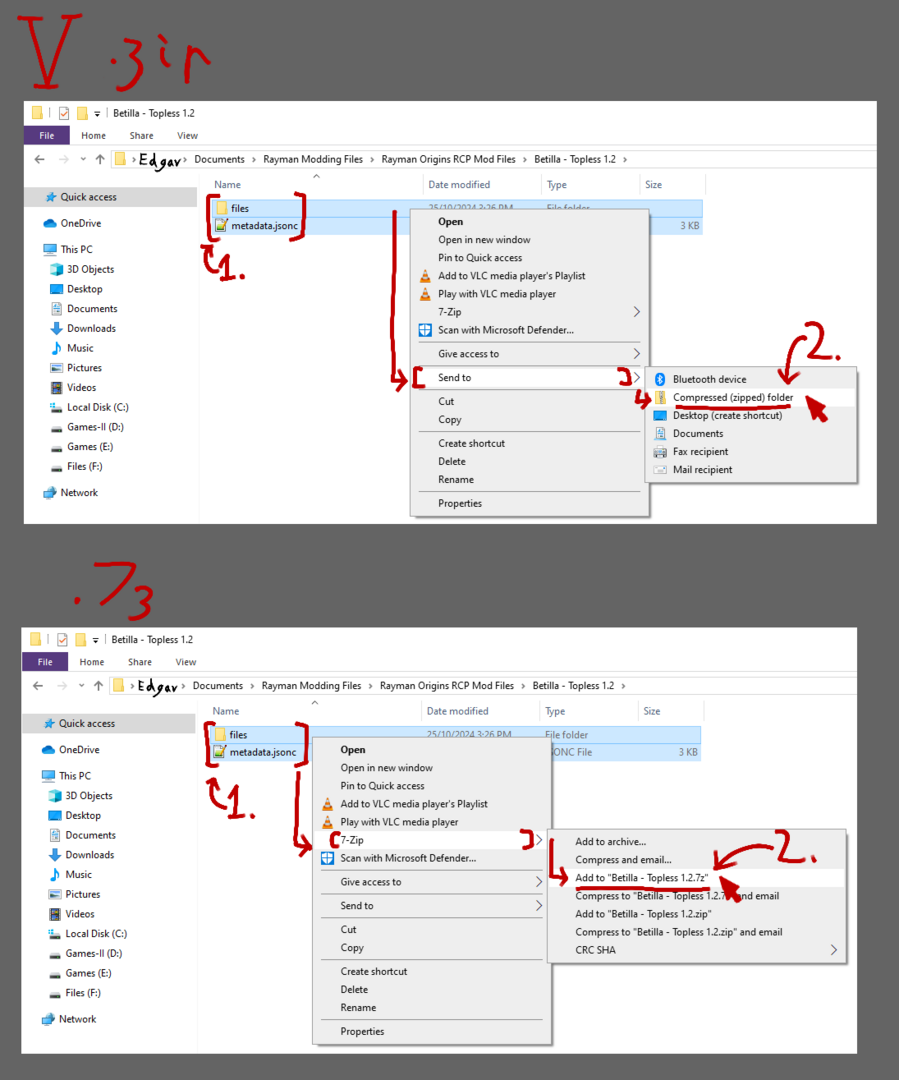Viewport: 899px width, 1080px height.
Task: Select the files folder in the upper window
Action: point(240,208)
